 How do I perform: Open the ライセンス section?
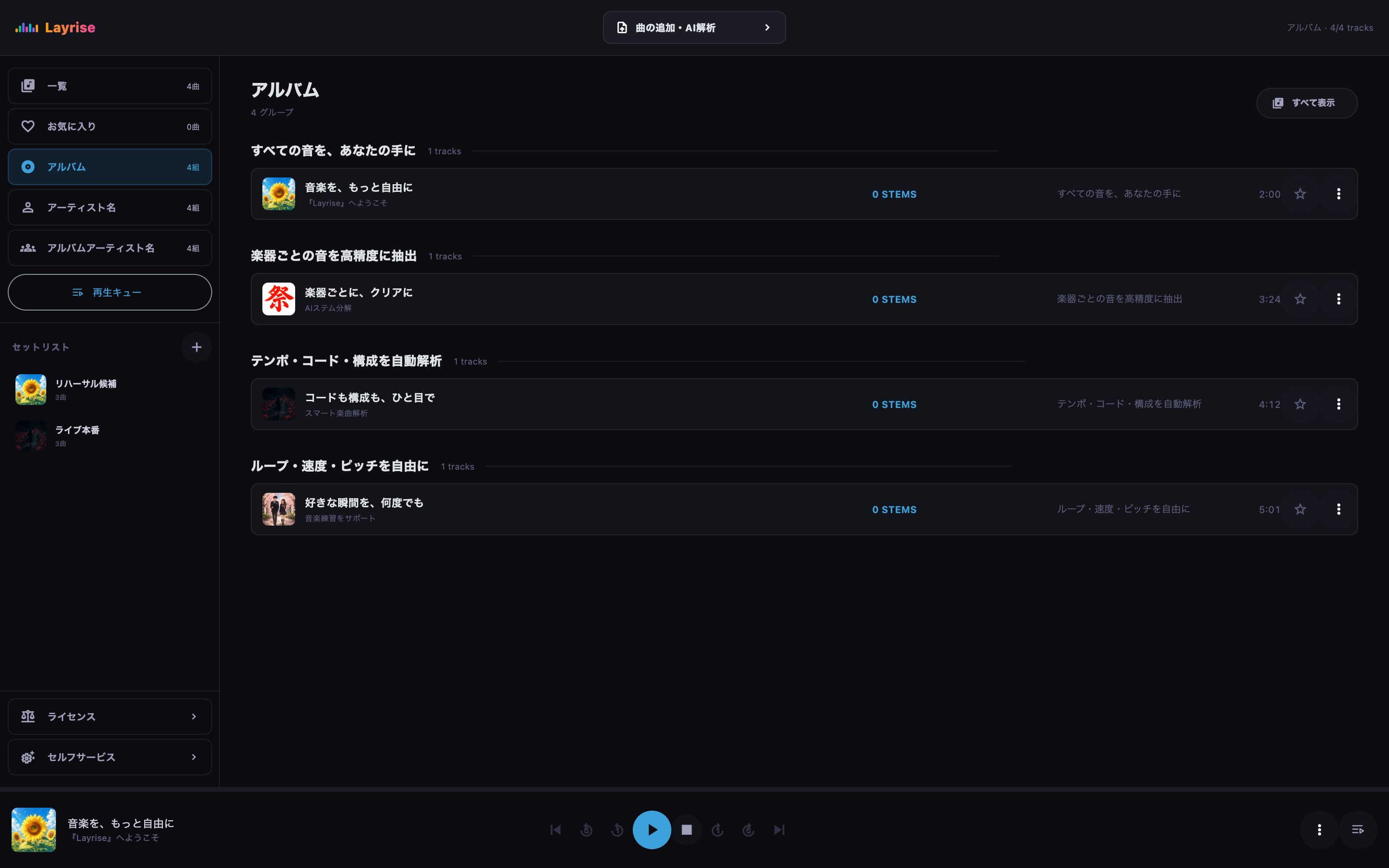109,717
